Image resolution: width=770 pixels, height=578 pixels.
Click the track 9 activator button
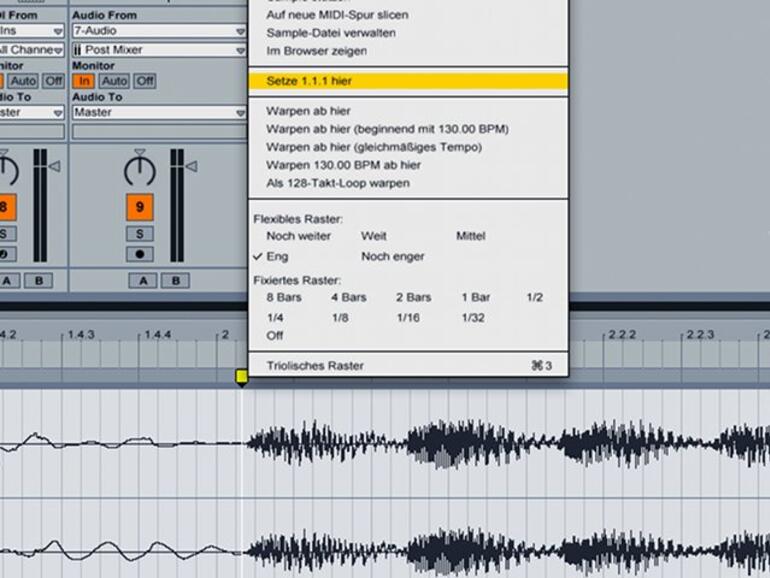coord(139,207)
